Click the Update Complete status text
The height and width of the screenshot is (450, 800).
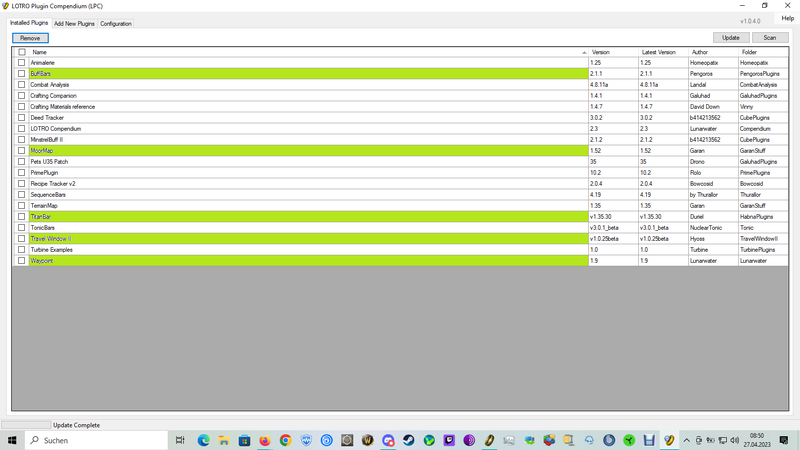click(x=77, y=425)
